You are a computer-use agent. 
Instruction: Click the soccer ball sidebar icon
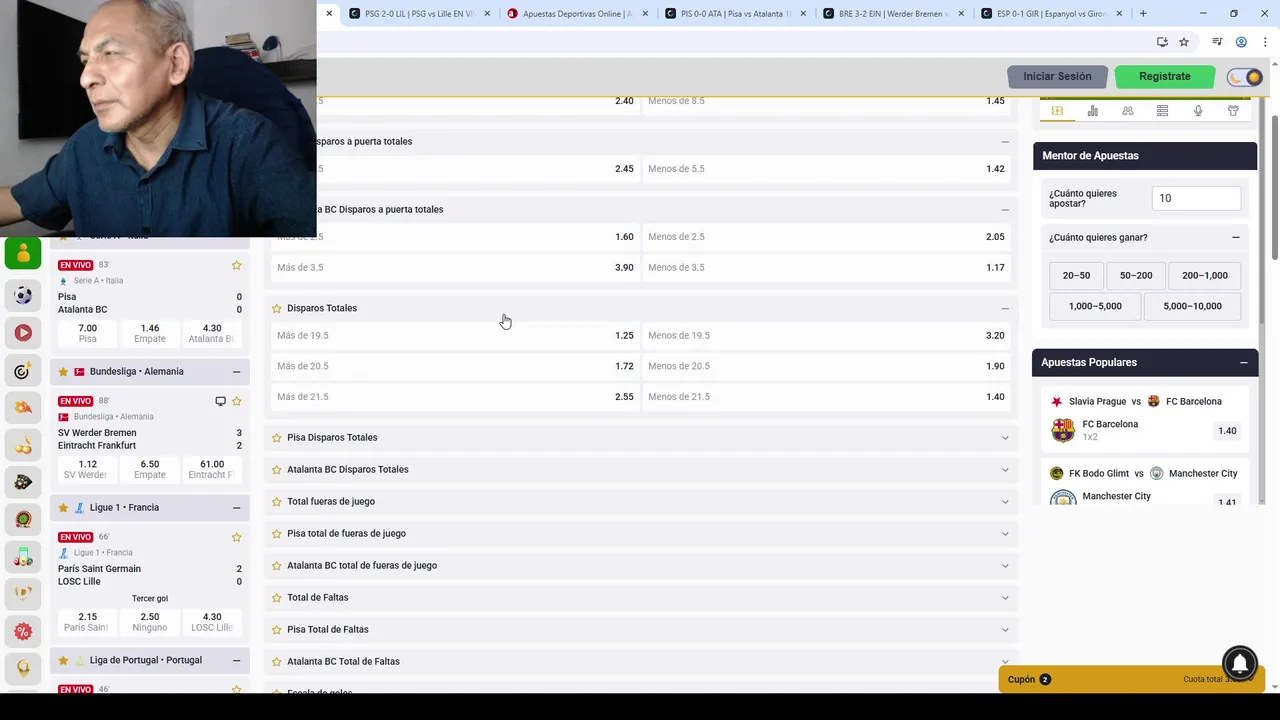pos(23,295)
